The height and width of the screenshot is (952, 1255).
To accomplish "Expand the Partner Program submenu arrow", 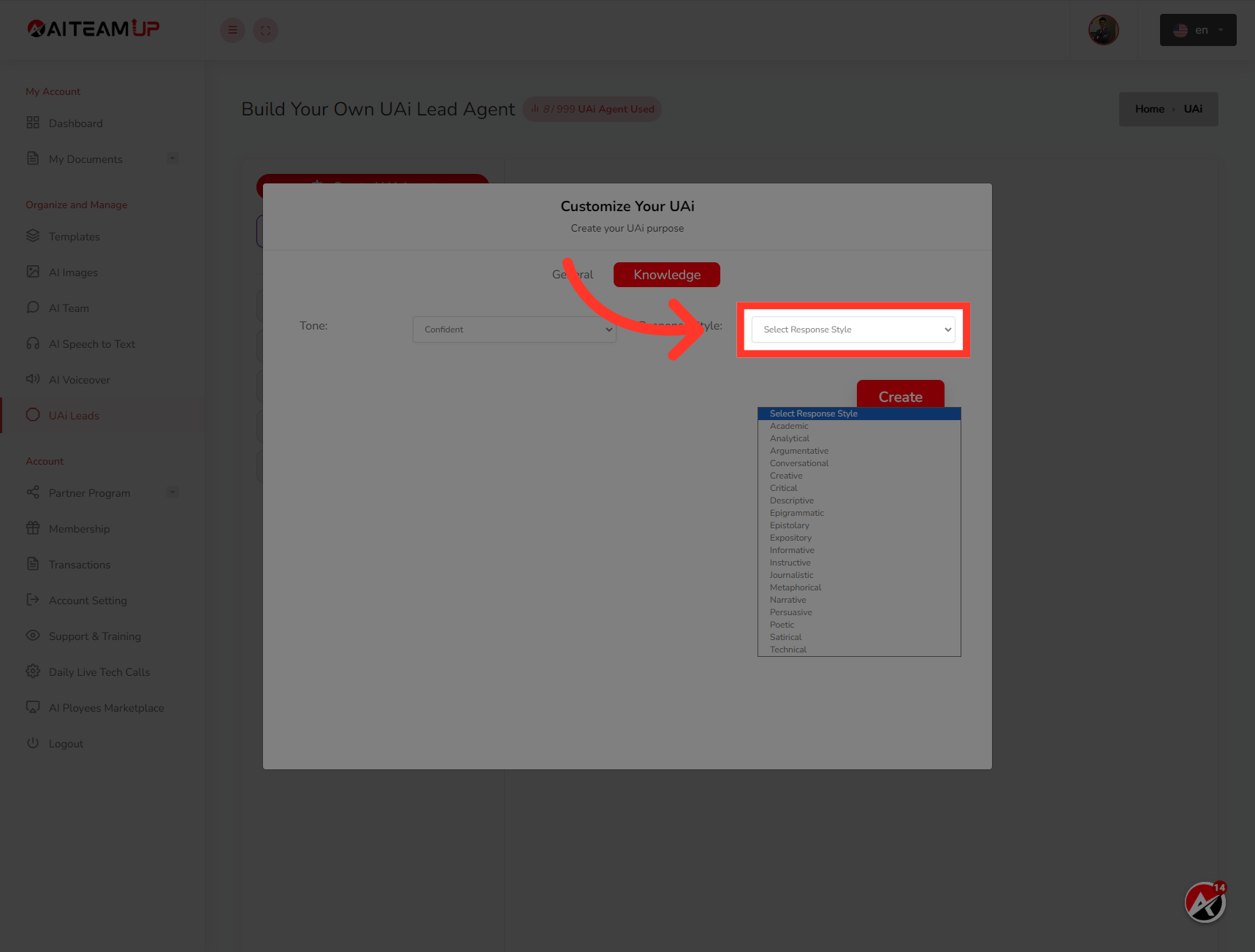I will (172, 492).
